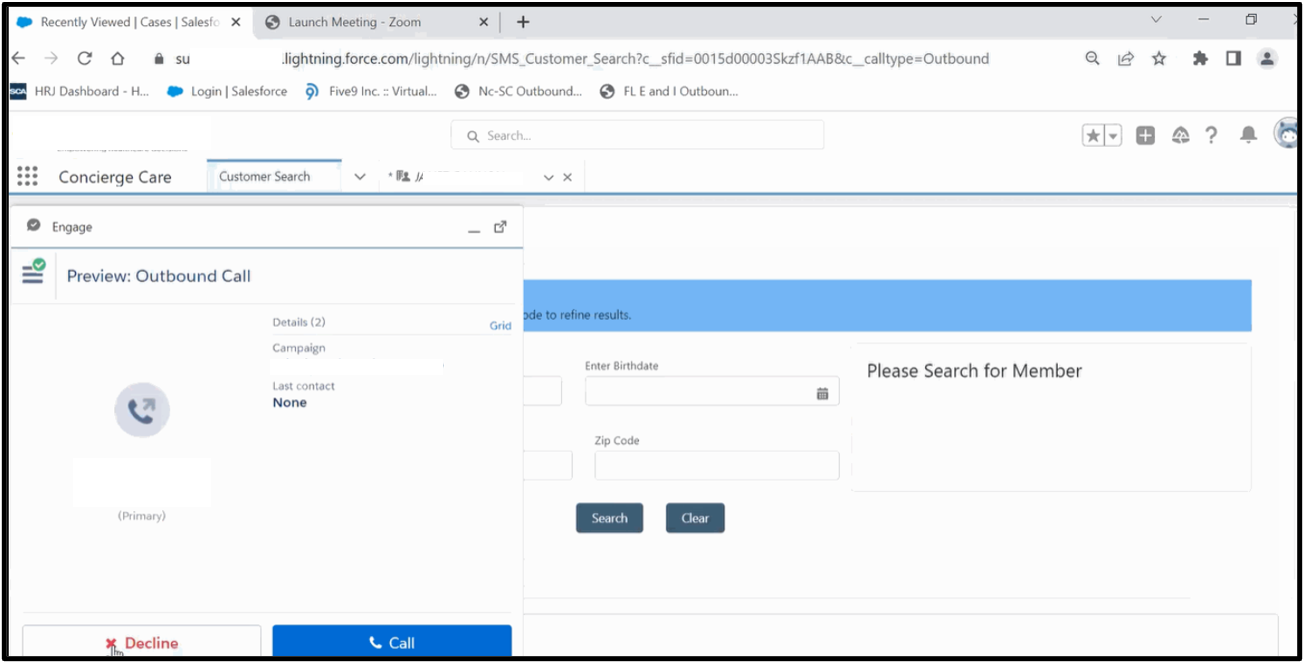Open Five9 Inc. Virtual bookmark
The image size is (1306, 662).
(371, 91)
